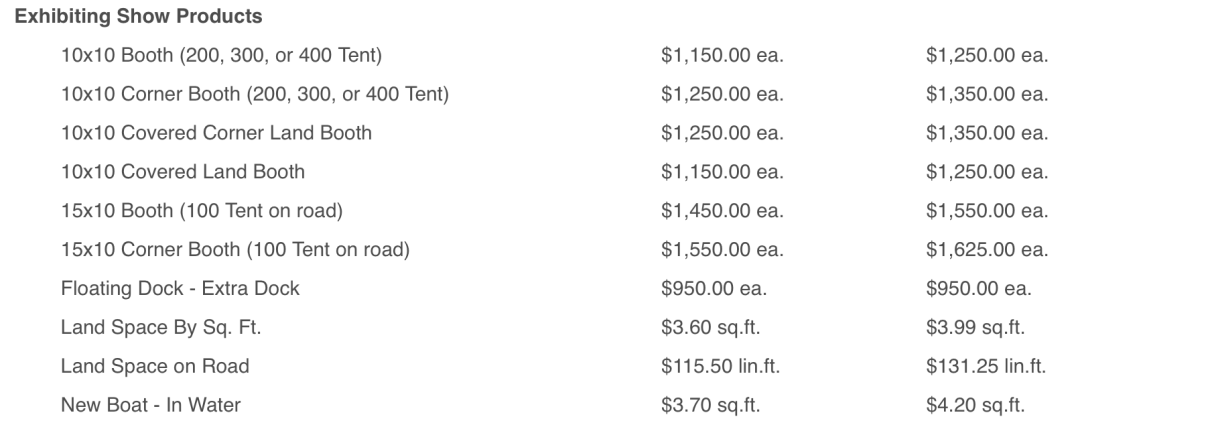Select the Exhibiting Show Products heading
The height and width of the screenshot is (423, 1210).
pos(139,17)
